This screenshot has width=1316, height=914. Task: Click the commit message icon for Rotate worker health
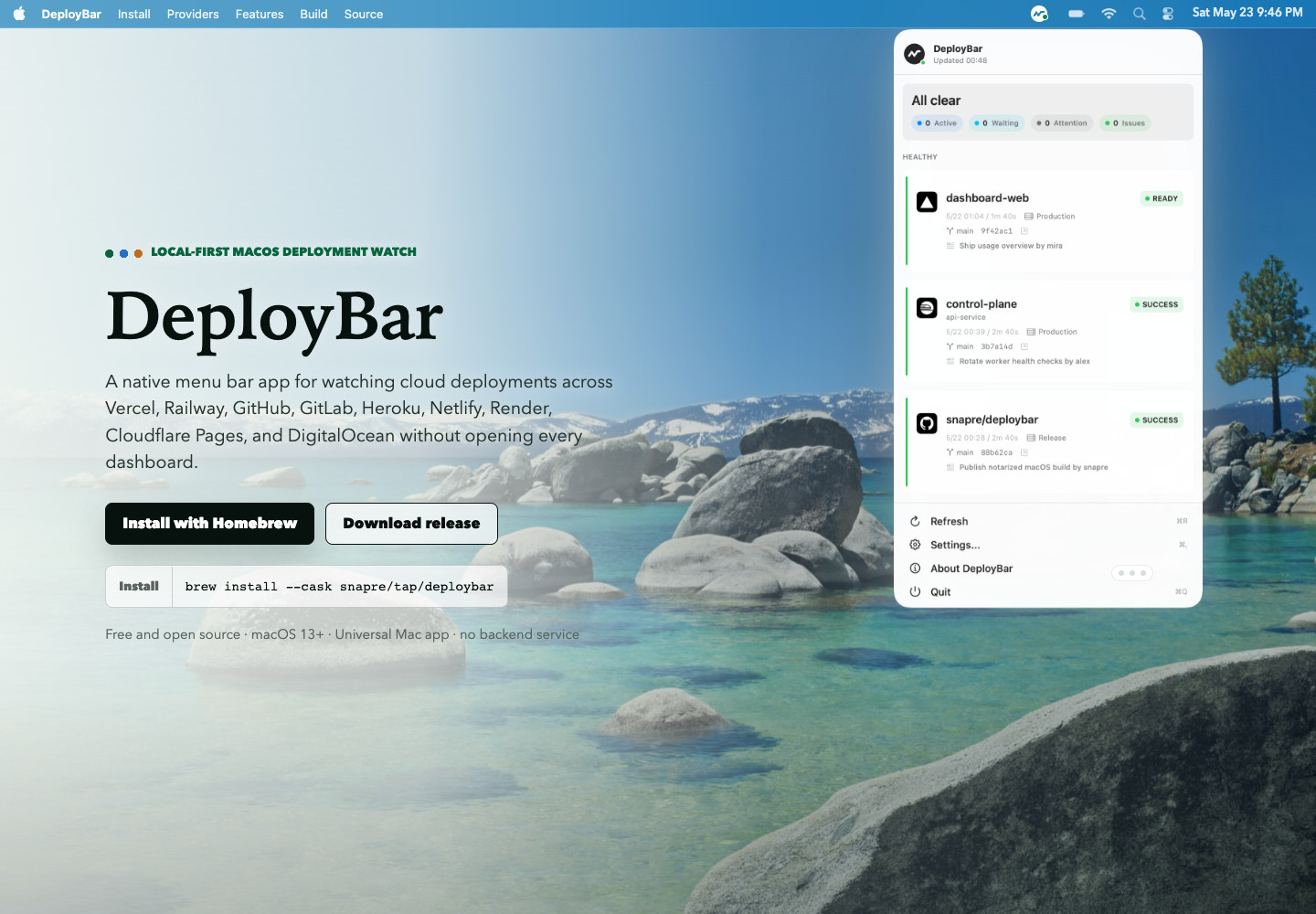[950, 361]
